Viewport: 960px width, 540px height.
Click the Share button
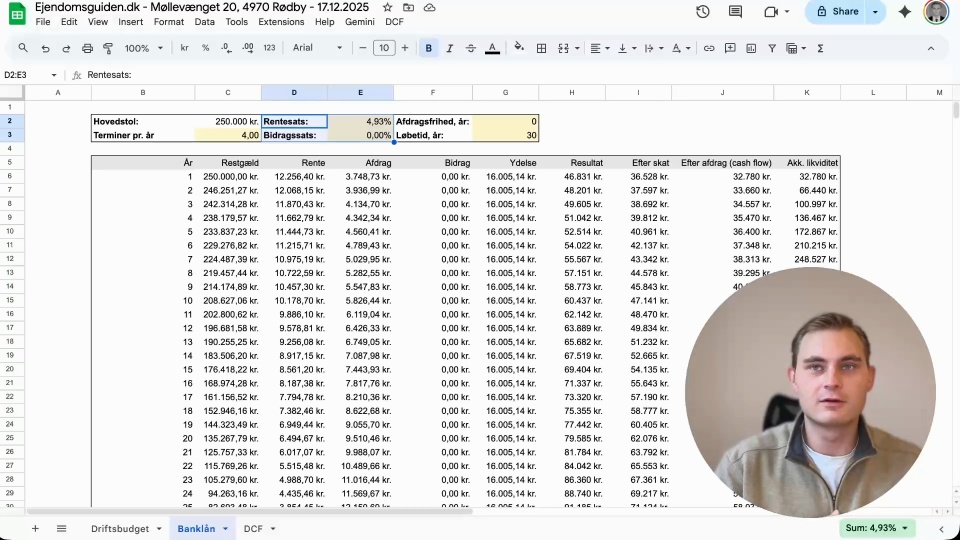pyautogui.click(x=836, y=12)
